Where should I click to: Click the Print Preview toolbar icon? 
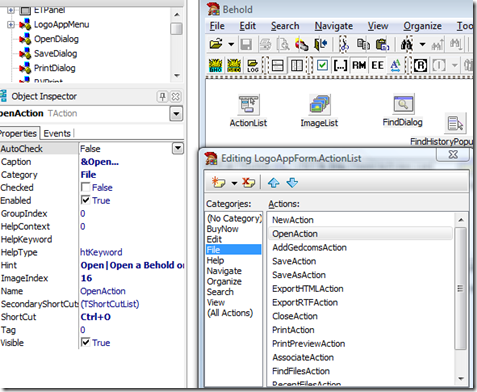(x=283, y=44)
